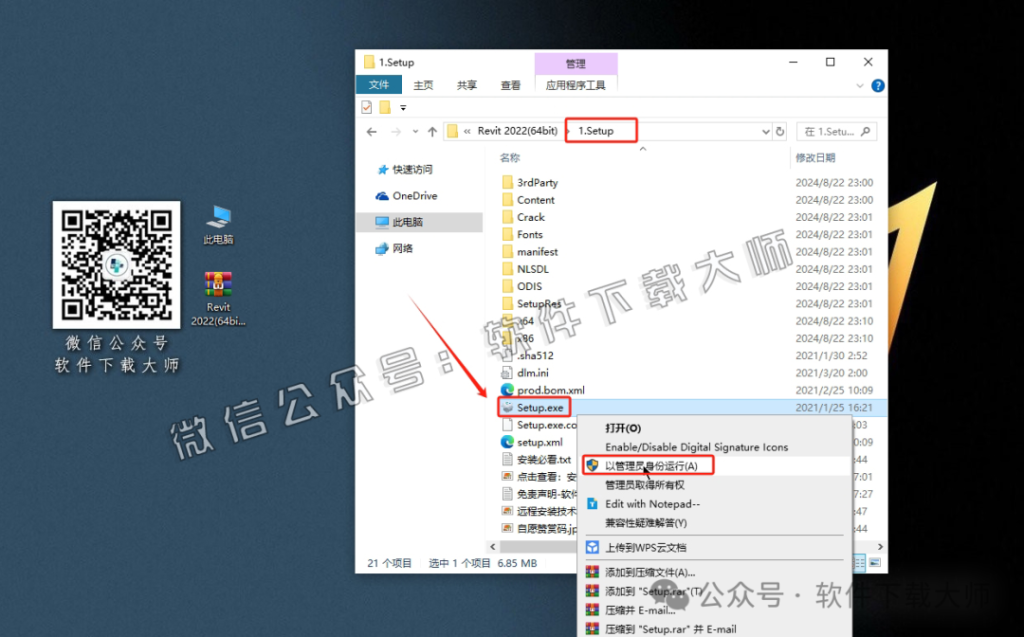1024x637 pixels.
Task: Click the Notepad icon next to Edit with Notepad
Action: tap(593, 504)
